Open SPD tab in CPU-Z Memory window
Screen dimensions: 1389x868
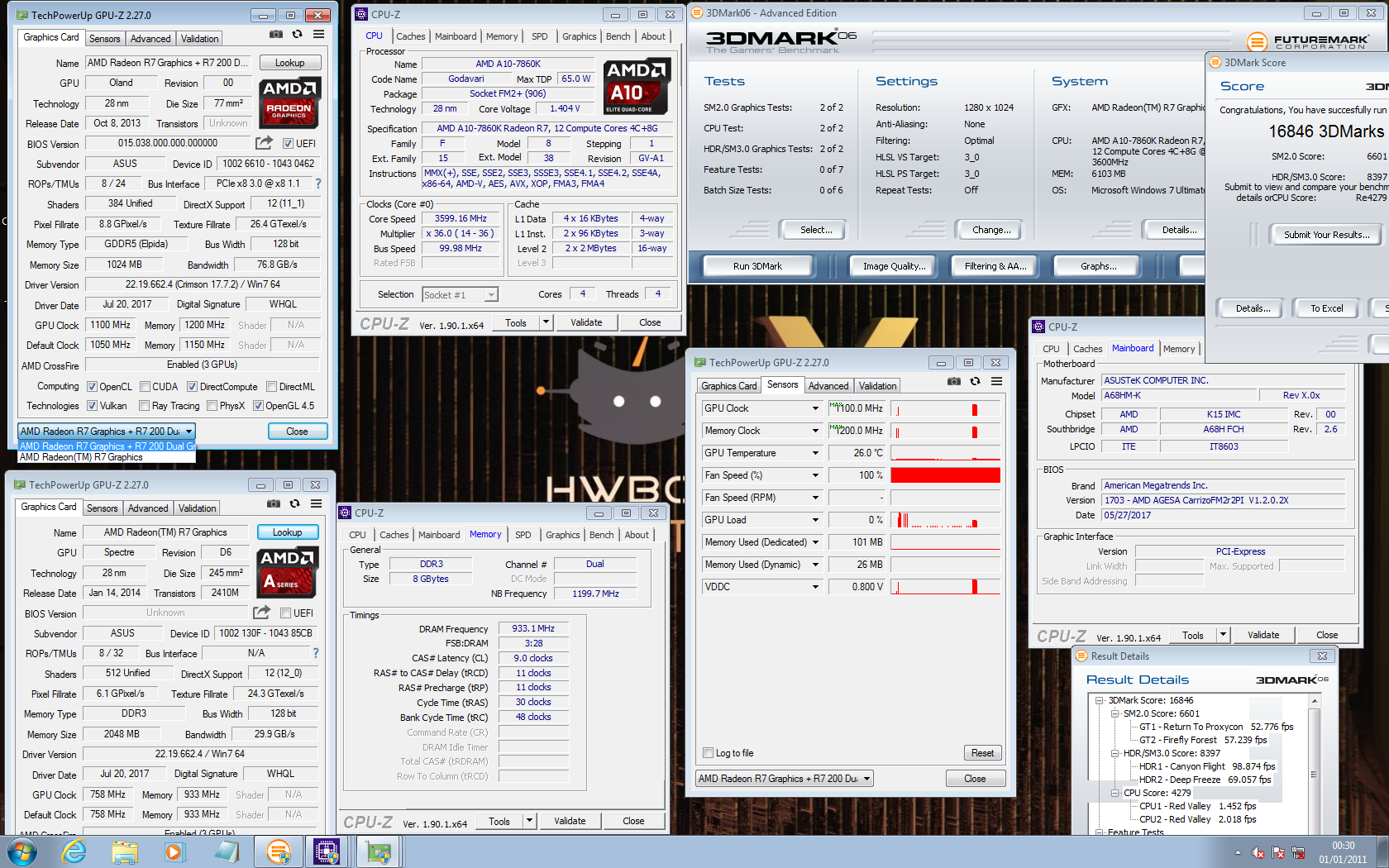coord(523,535)
